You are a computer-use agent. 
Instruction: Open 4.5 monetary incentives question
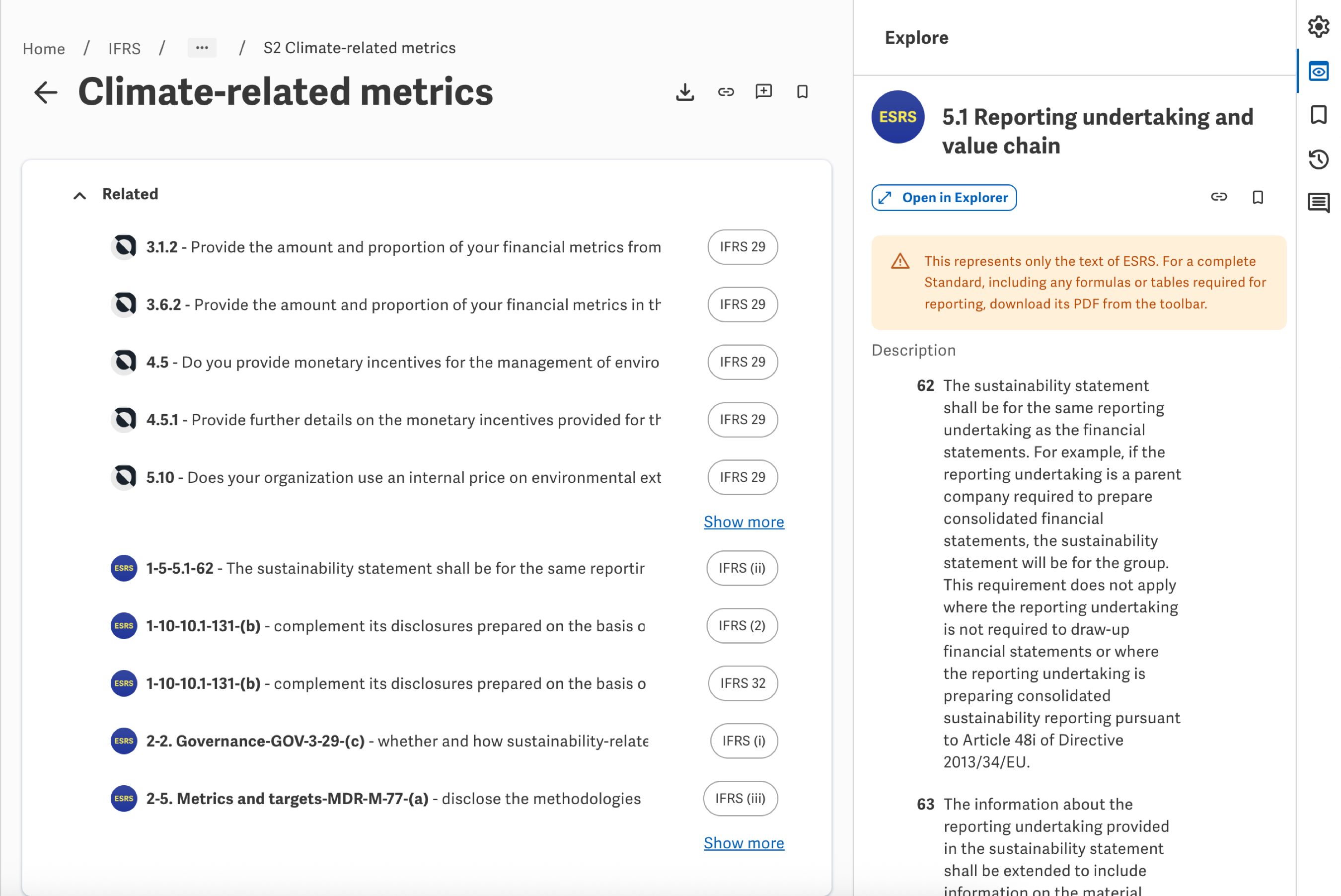(403, 362)
